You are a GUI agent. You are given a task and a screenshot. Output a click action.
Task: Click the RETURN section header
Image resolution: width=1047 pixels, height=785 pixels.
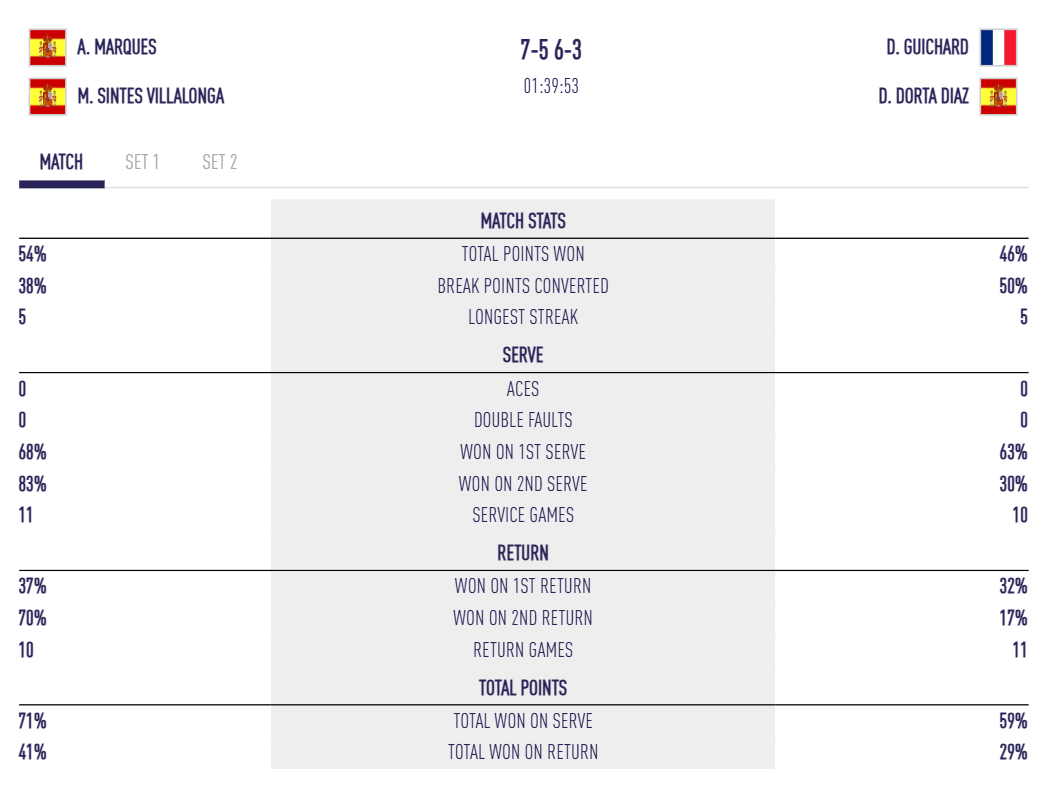pyautogui.click(x=523, y=553)
